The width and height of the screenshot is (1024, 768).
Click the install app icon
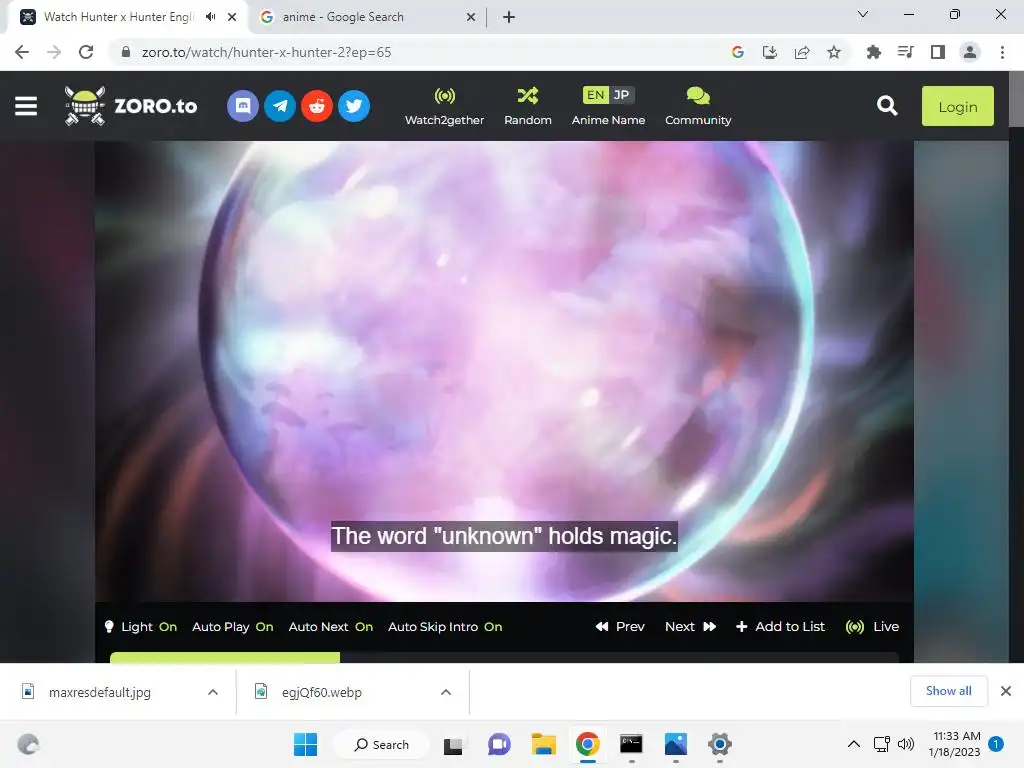point(770,52)
